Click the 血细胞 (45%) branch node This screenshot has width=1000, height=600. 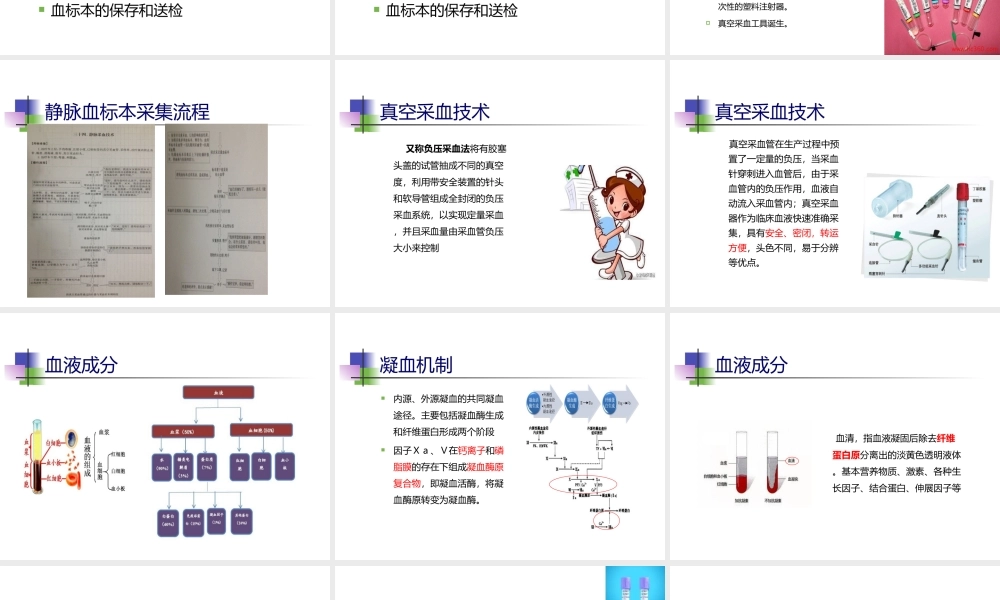coord(262,432)
